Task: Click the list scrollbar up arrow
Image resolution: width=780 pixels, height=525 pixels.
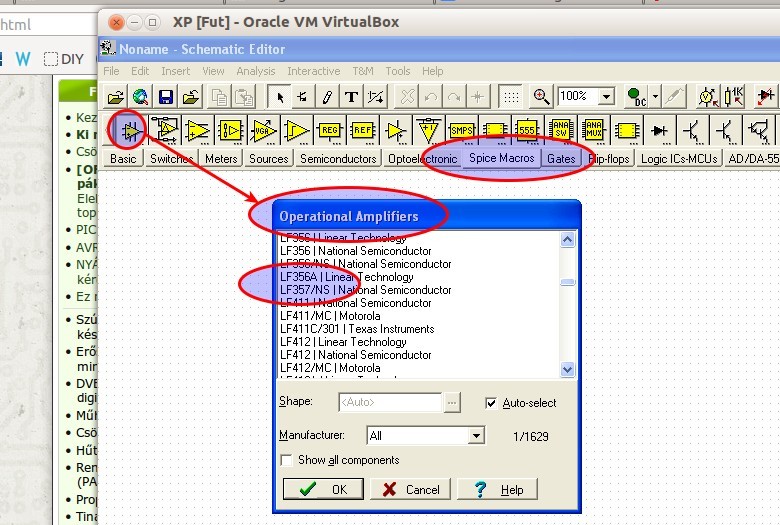Action: [568, 240]
